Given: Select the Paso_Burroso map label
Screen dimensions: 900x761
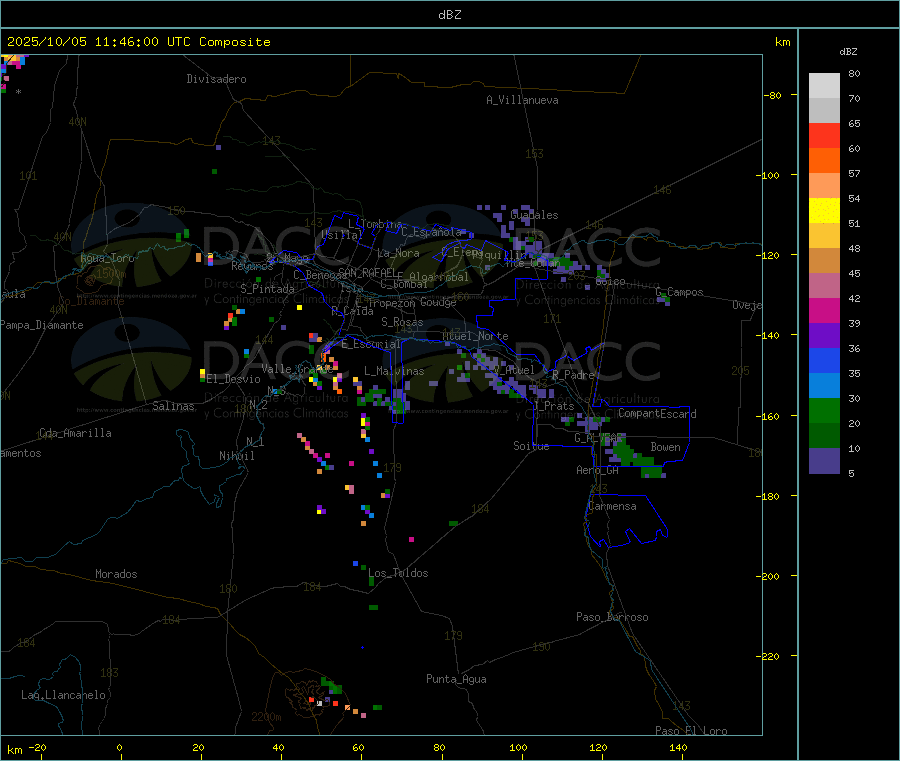Looking at the screenshot, I should [x=612, y=617].
